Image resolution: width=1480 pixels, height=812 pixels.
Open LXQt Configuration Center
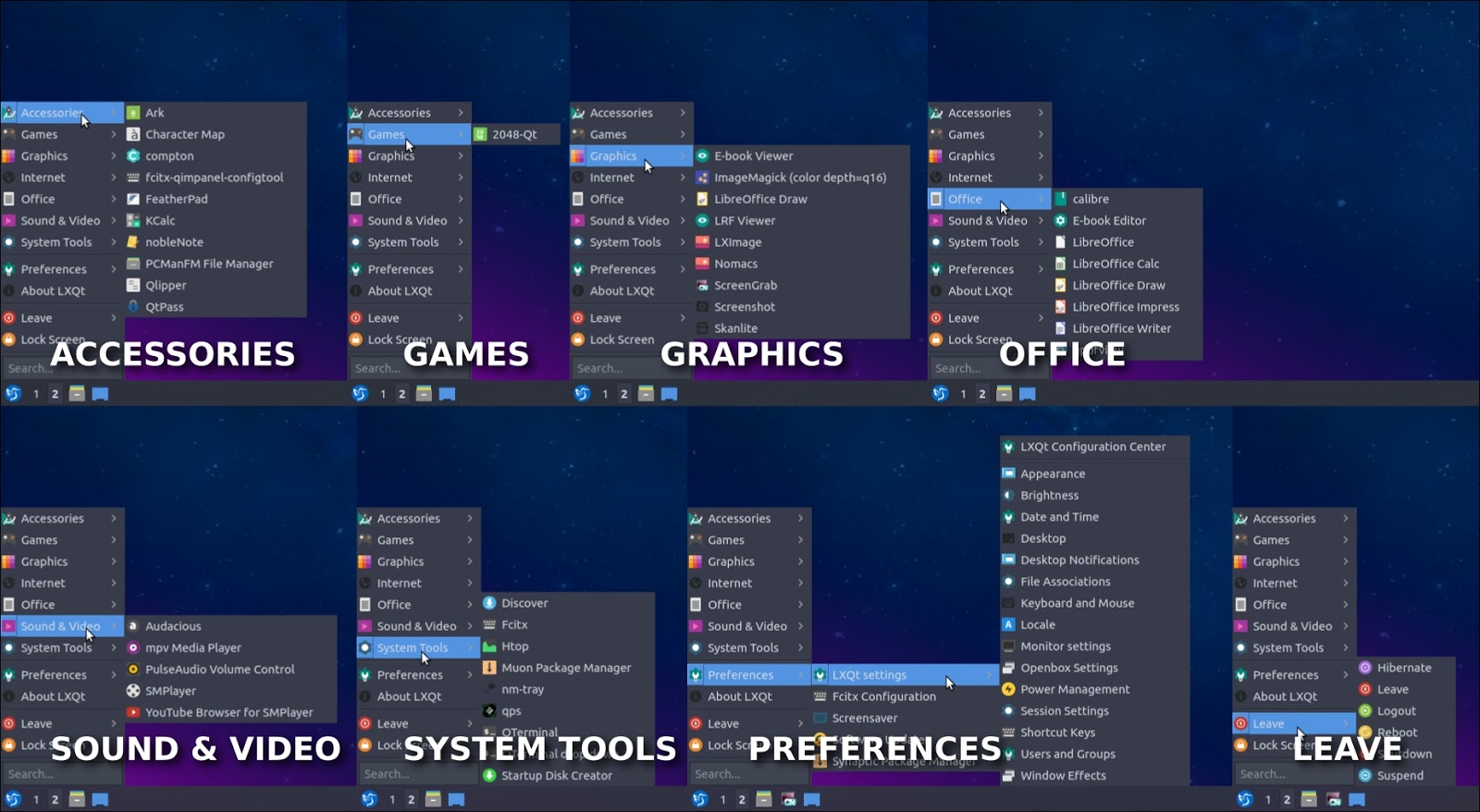(x=1094, y=447)
